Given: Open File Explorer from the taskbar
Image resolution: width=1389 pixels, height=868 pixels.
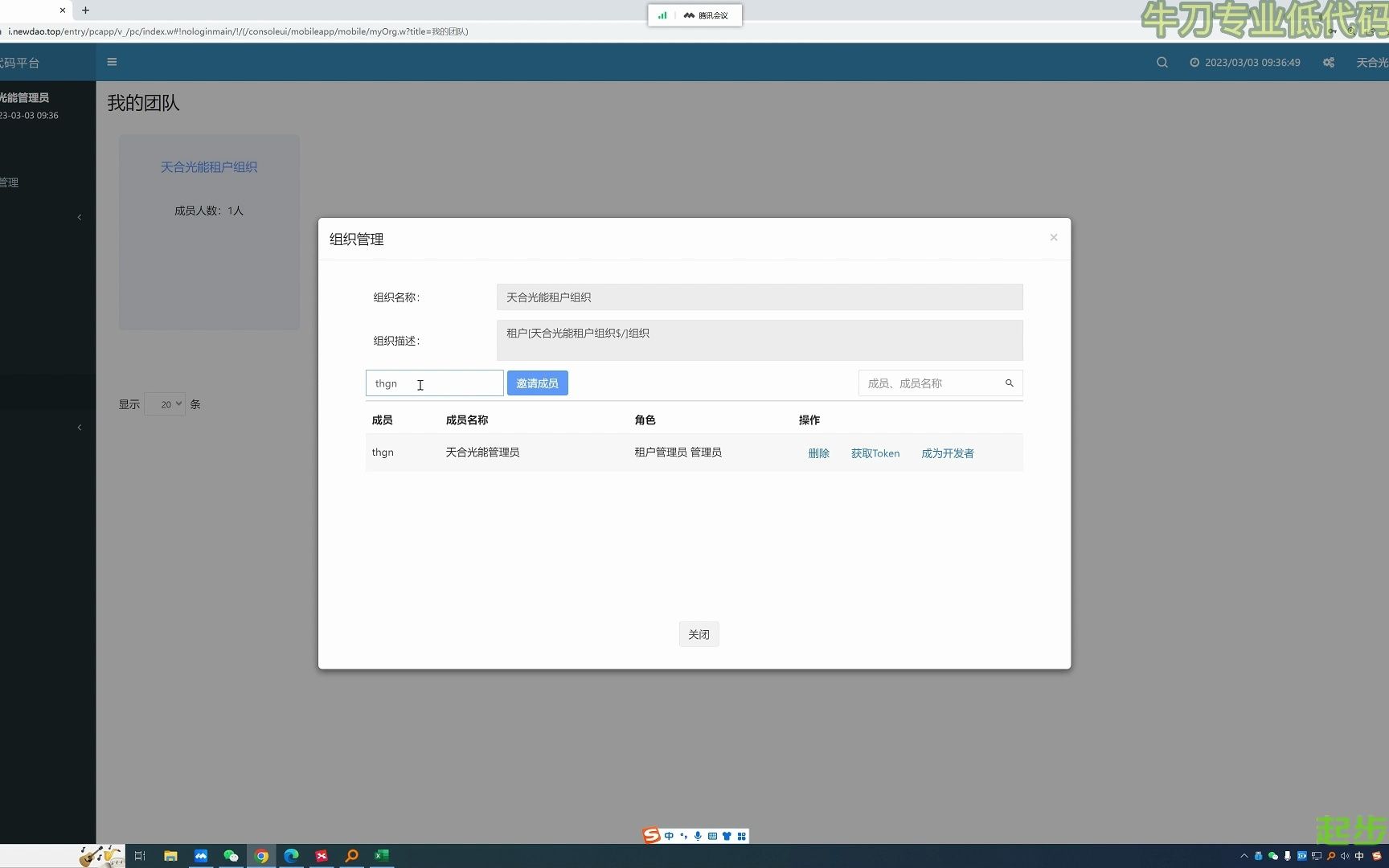Looking at the screenshot, I should point(170,856).
